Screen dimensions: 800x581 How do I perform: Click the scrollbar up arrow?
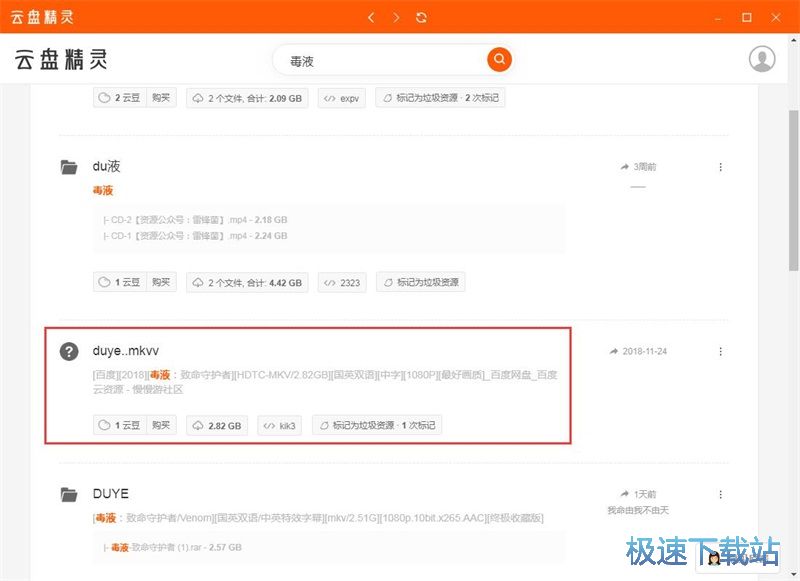pos(794,40)
